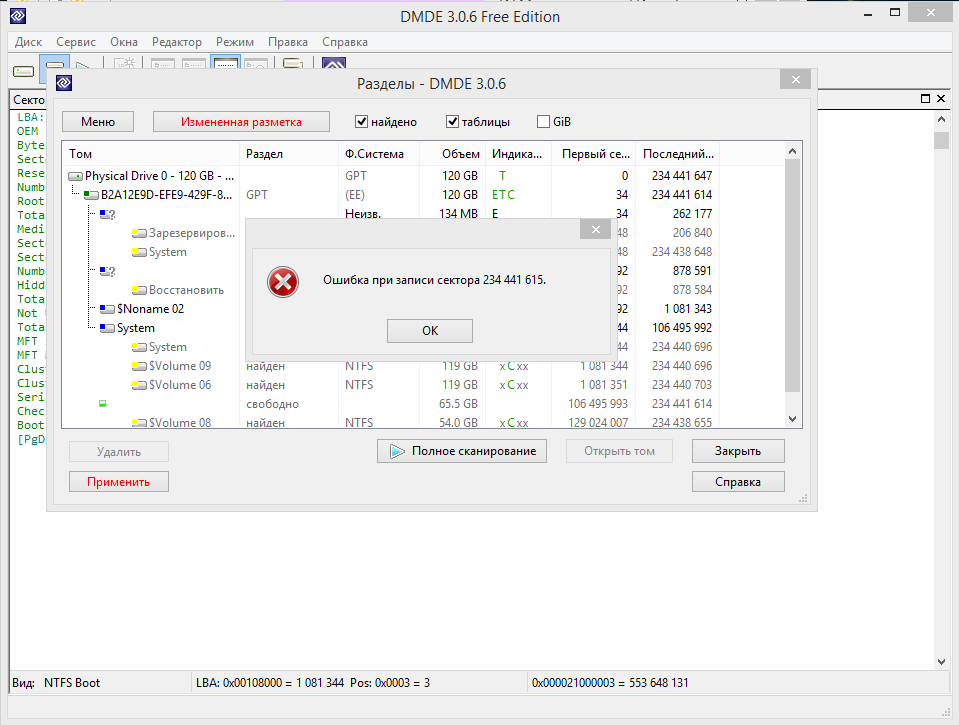Viewport: 959px width, 725px height.
Task: Open the Окна menu
Action: pyautogui.click(x=124, y=42)
